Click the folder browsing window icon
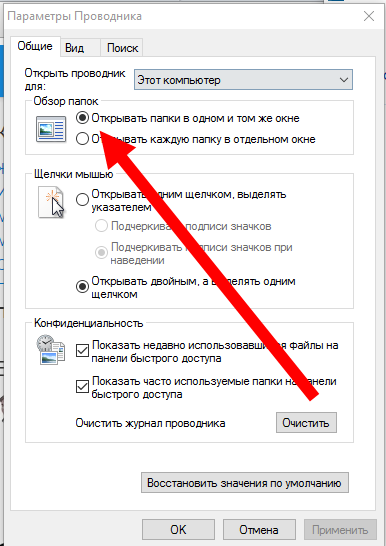The height and width of the screenshot is (546, 386). [51, 130]
